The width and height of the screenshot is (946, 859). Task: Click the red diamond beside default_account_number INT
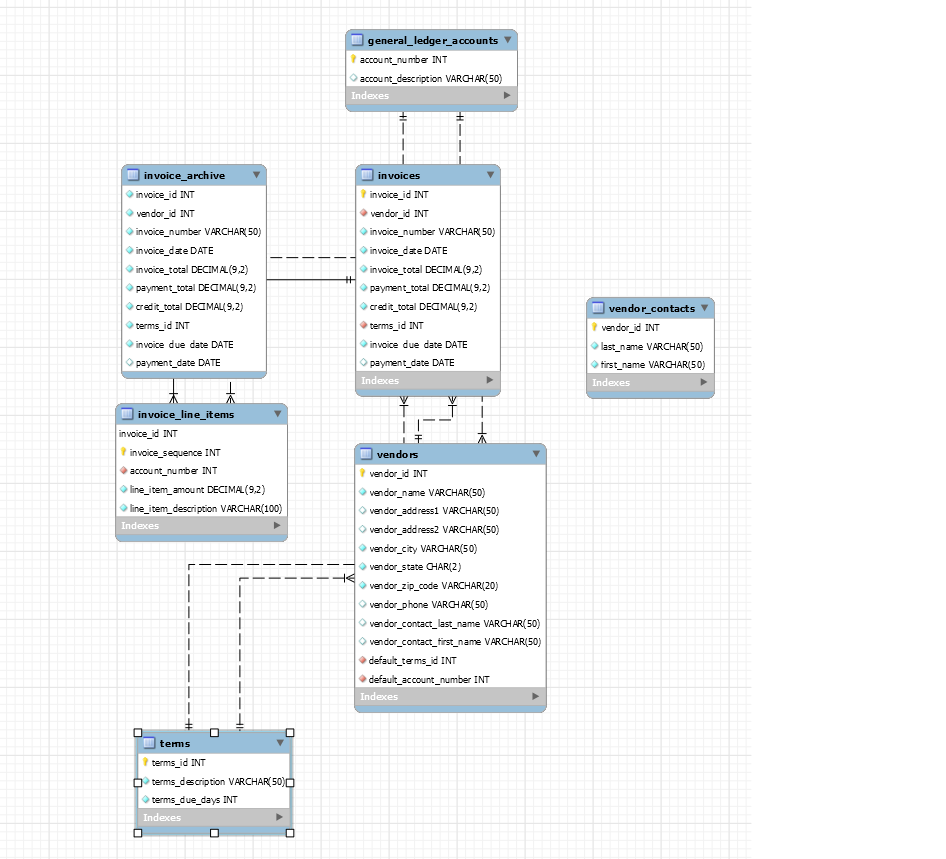tap(363, 679)
